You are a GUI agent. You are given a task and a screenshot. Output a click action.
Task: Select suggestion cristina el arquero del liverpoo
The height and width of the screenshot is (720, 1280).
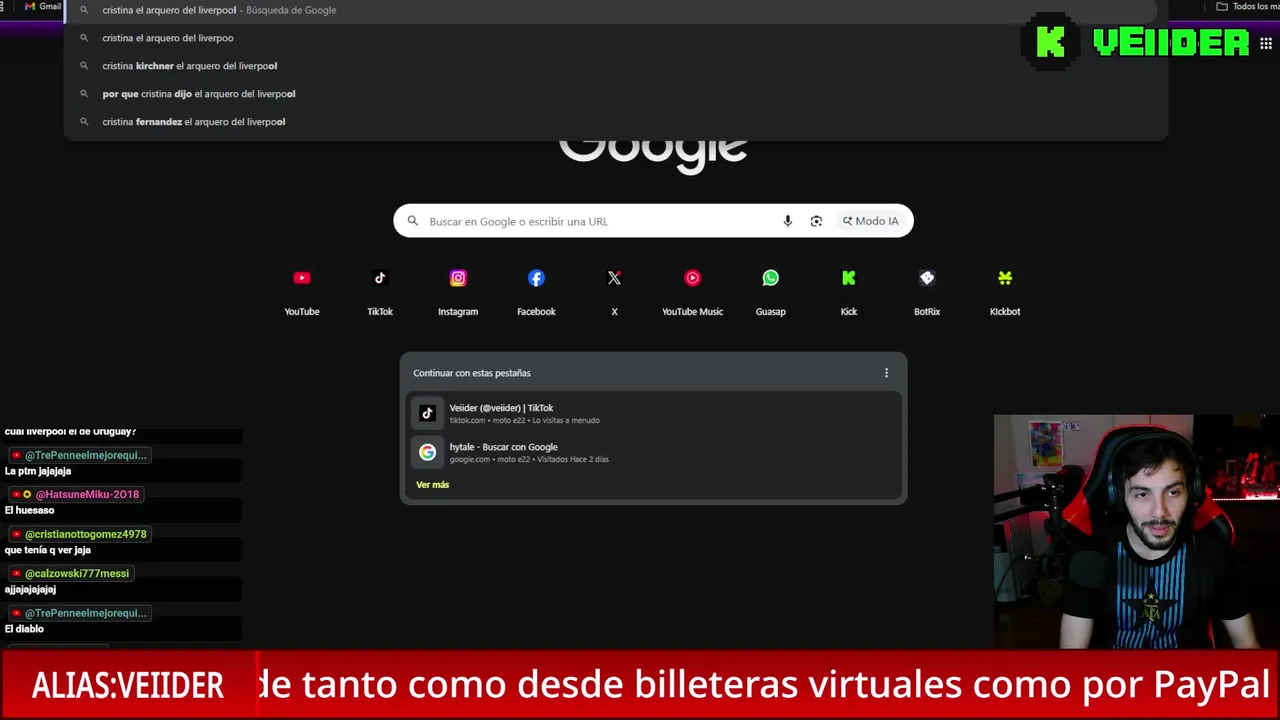pos(616,38)
